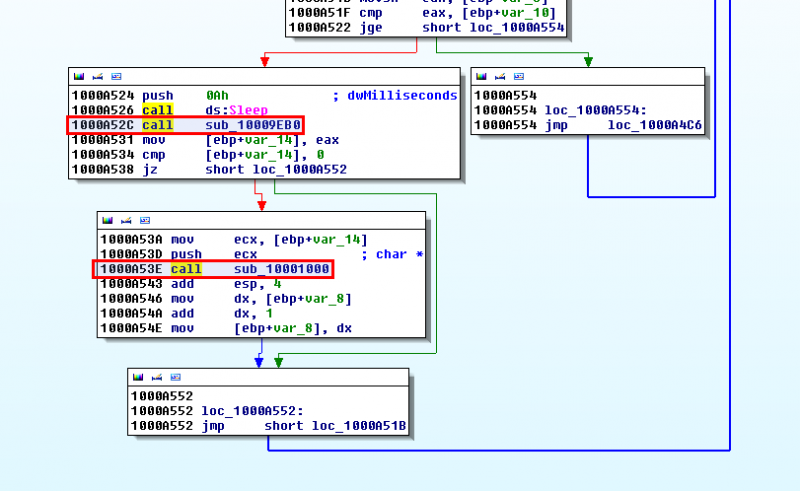Click first header icon on sub_10001000 call block
This screenshot has height=491, width=800.
point(107,220)
